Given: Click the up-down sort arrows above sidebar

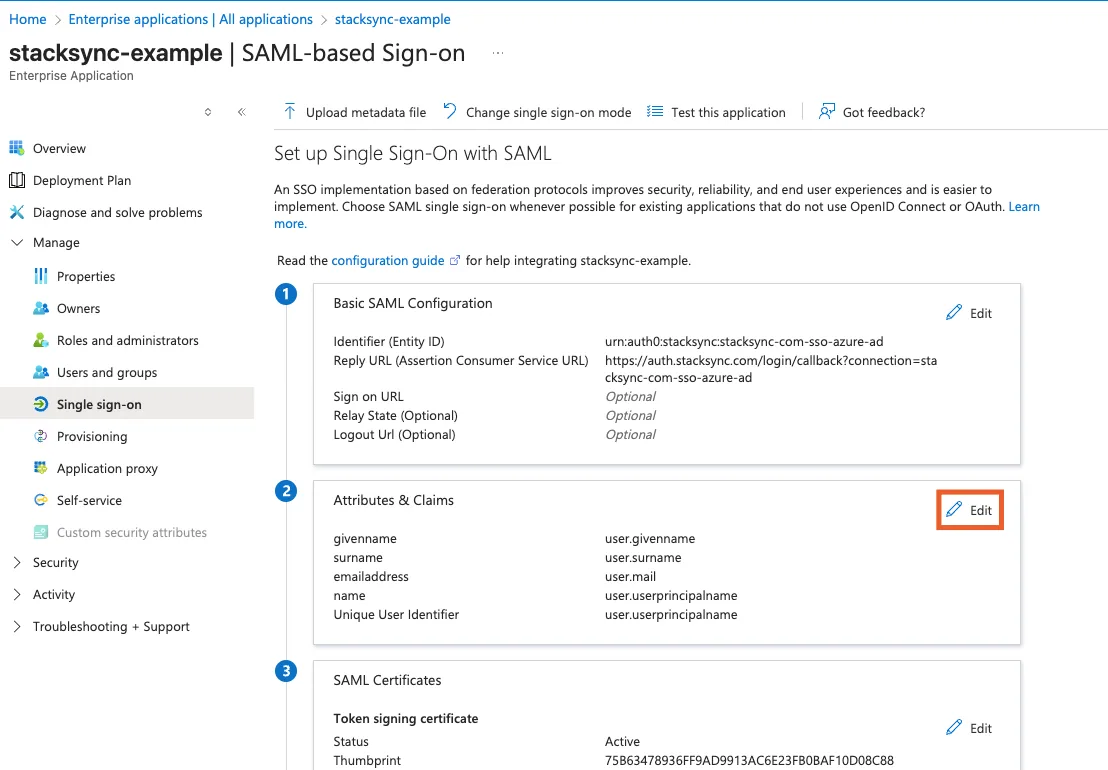Looking at the screenshot, I should click(208, 112).
